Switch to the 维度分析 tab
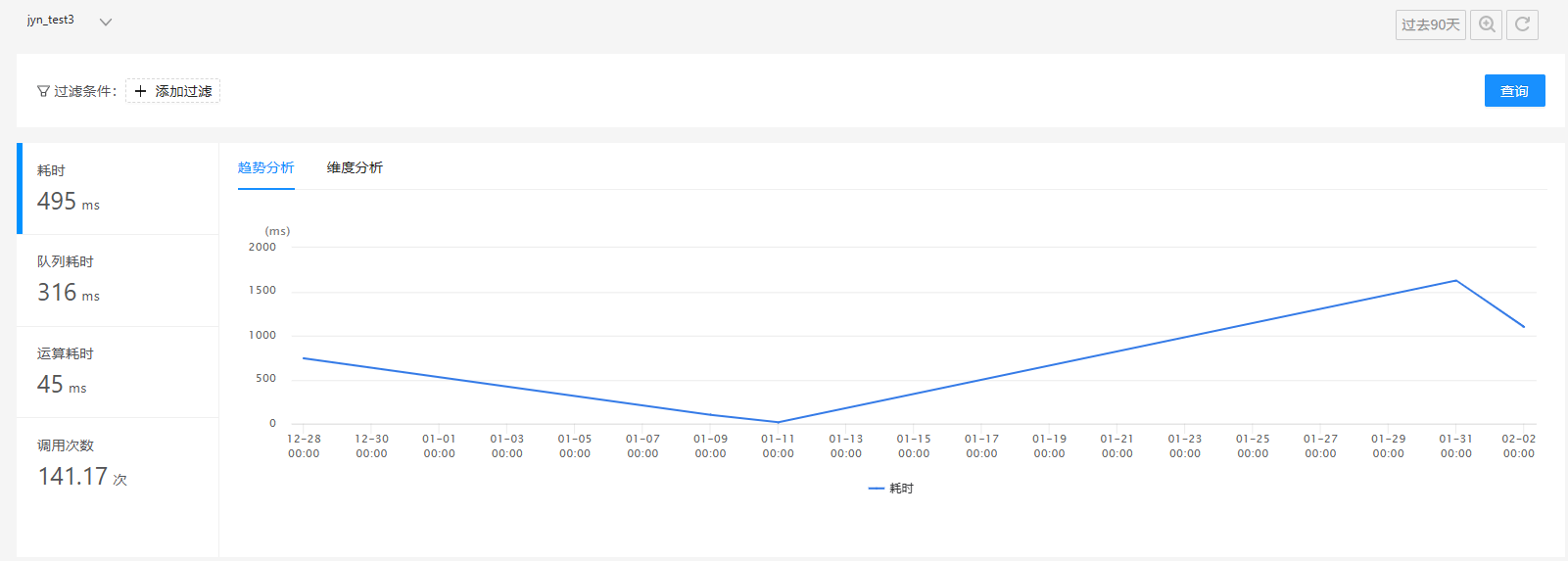This screenshot has width=1568, height=561. 355,167
